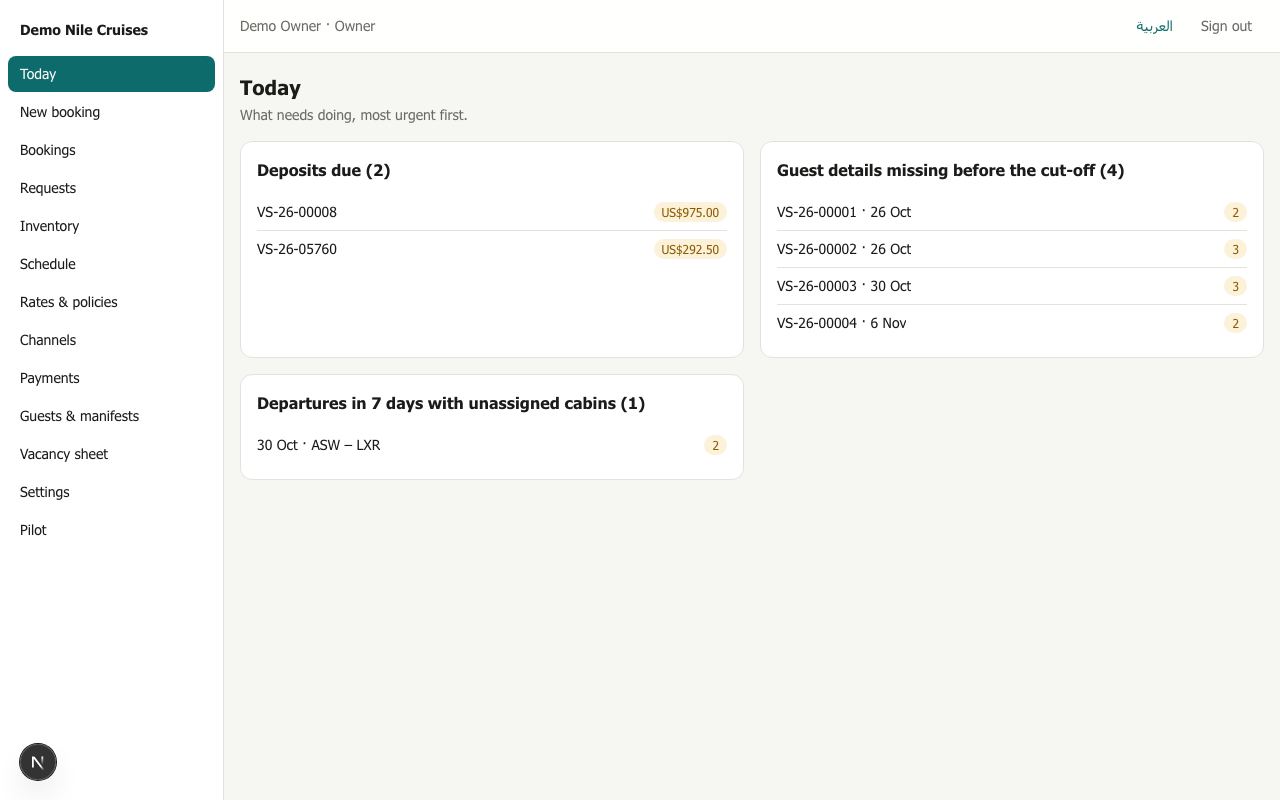Open the Inventory page
Screen dimensions: 1280x800
point(111,226)
